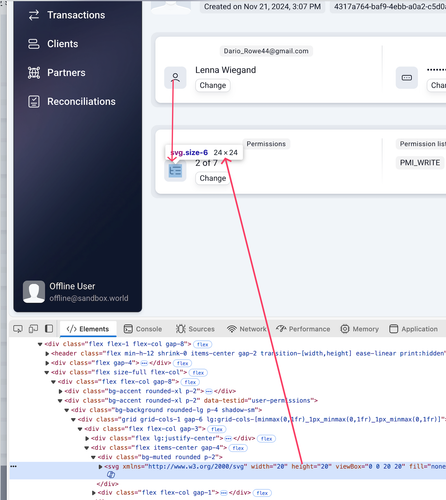Collapse the user-permissions data-testid div
Image resolution: width=446 pixels, height=500 pixels.
click(x=60, y=401)
